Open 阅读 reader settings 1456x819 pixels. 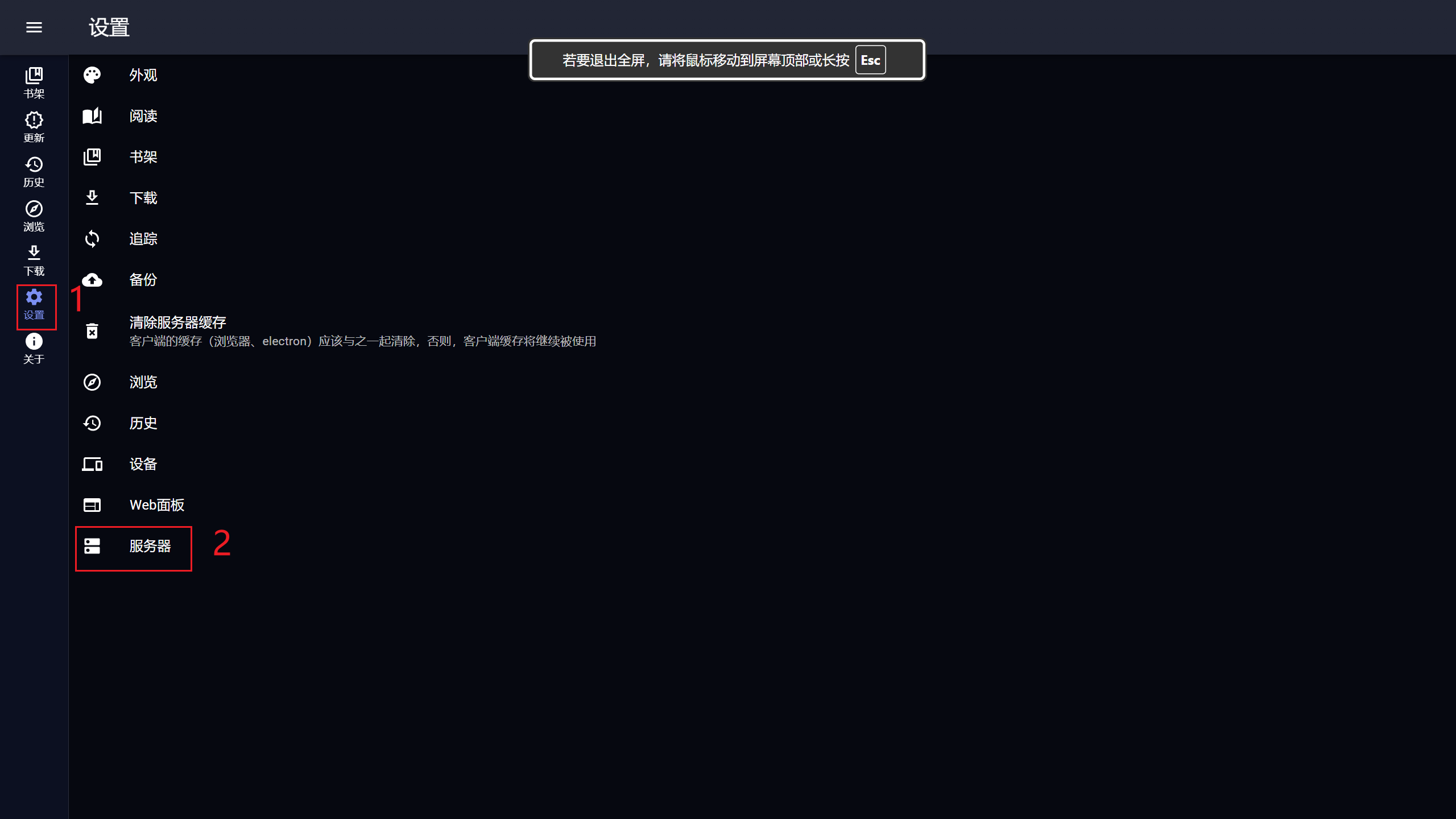143,116
